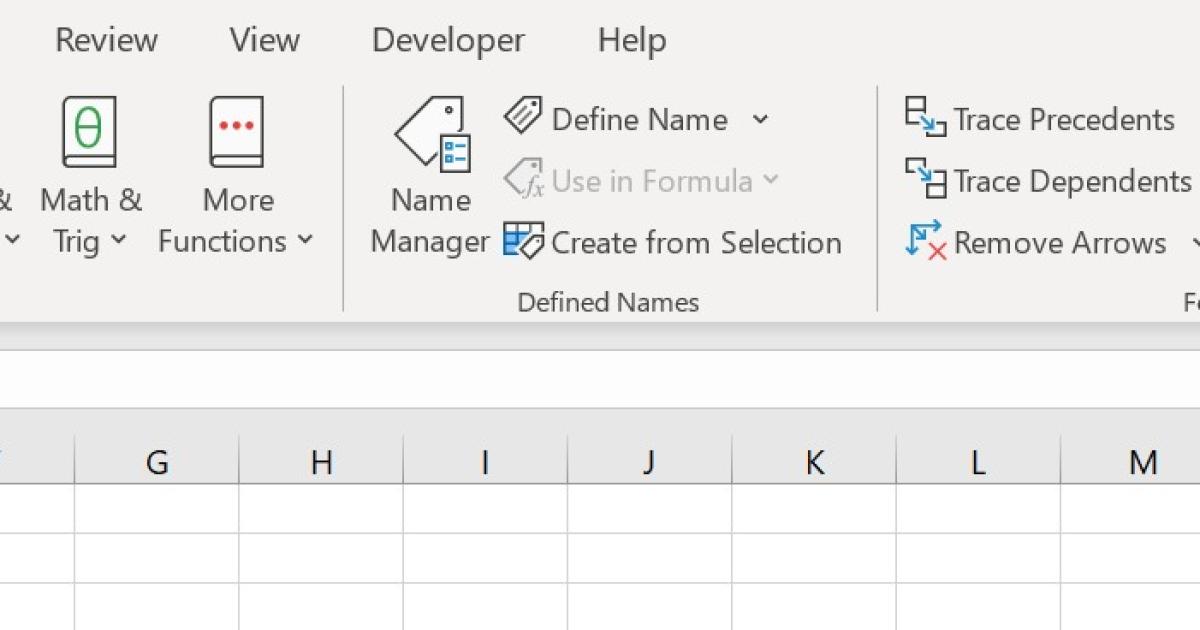Open the Name Manager icon
Image resolution: width=1200 pixels, height=630 pixels.
(432, 133)
